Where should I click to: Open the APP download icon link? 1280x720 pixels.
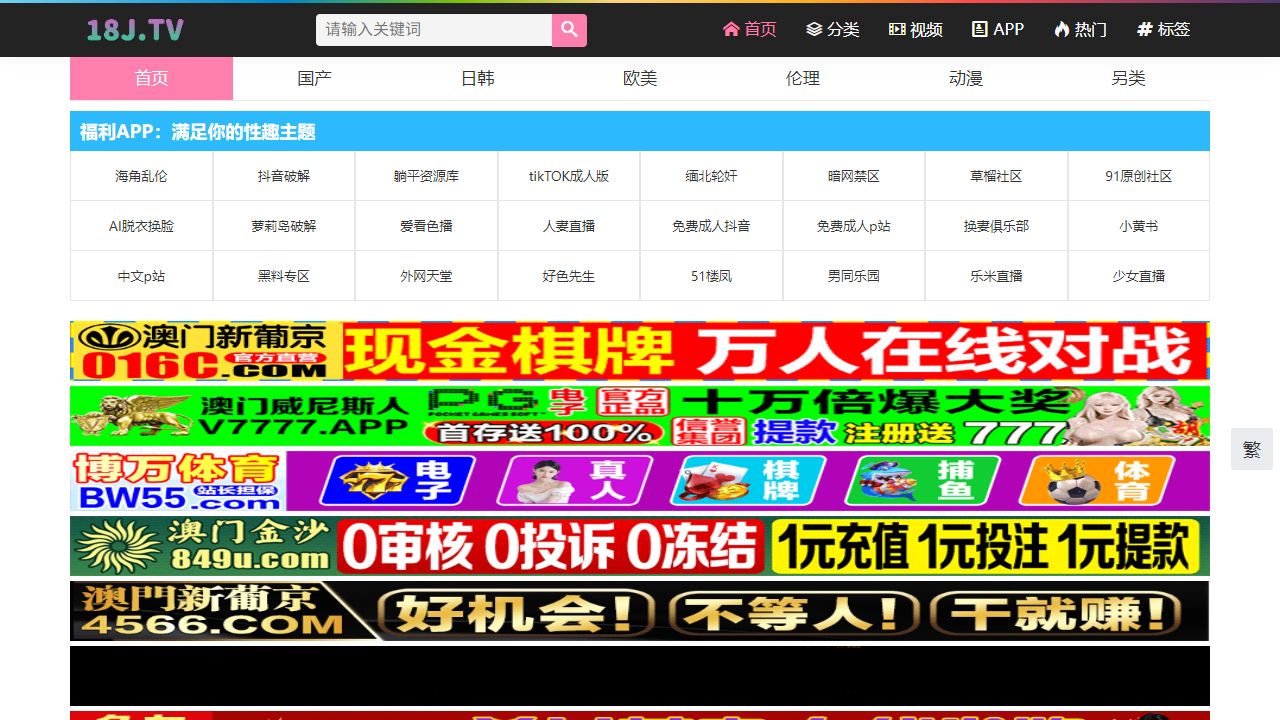pos(998,29)
